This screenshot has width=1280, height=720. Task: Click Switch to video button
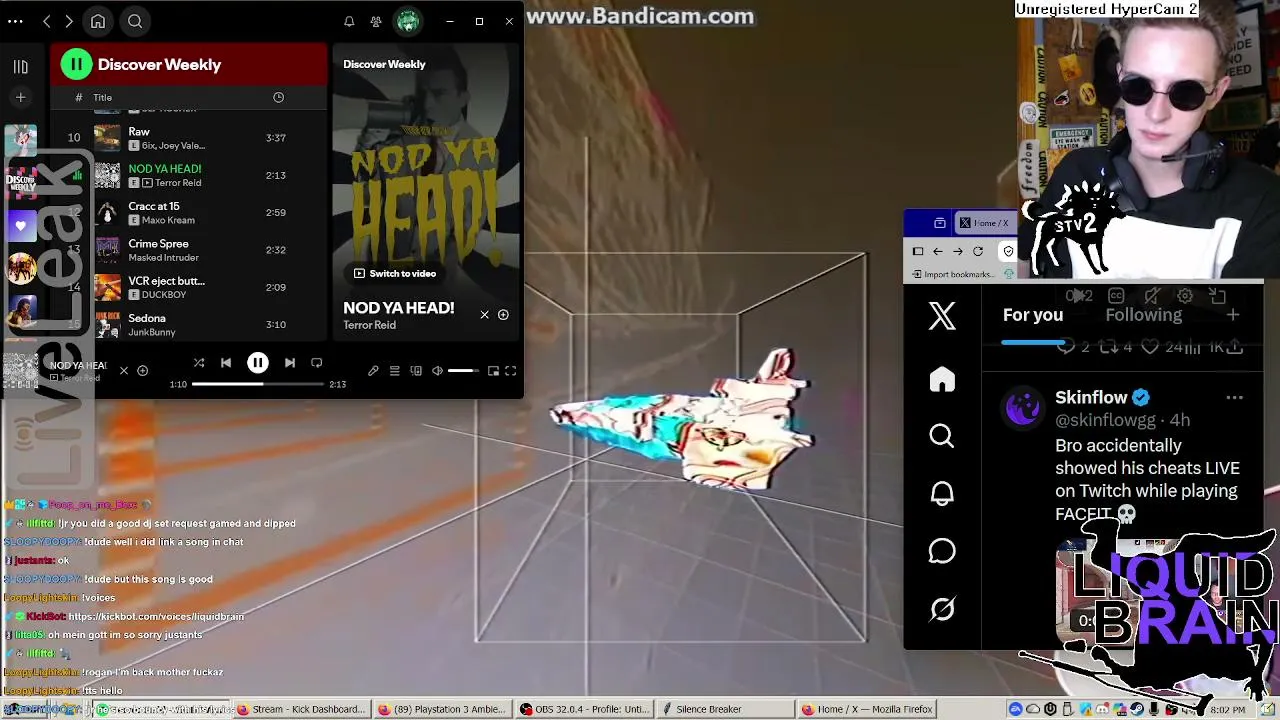coord(395,273)
